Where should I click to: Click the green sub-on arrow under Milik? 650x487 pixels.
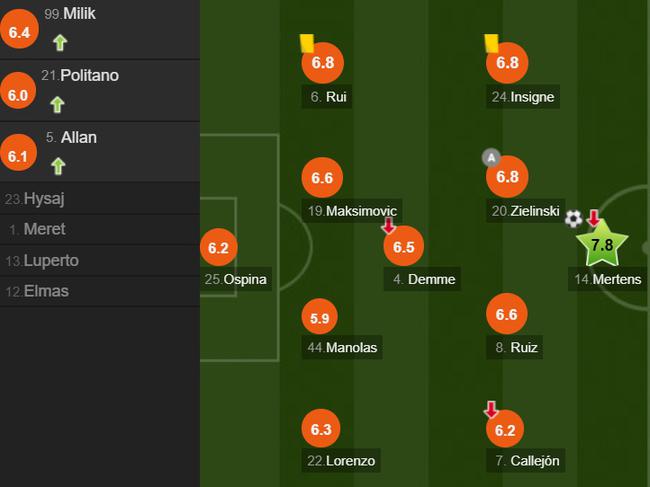coord(59,42)
